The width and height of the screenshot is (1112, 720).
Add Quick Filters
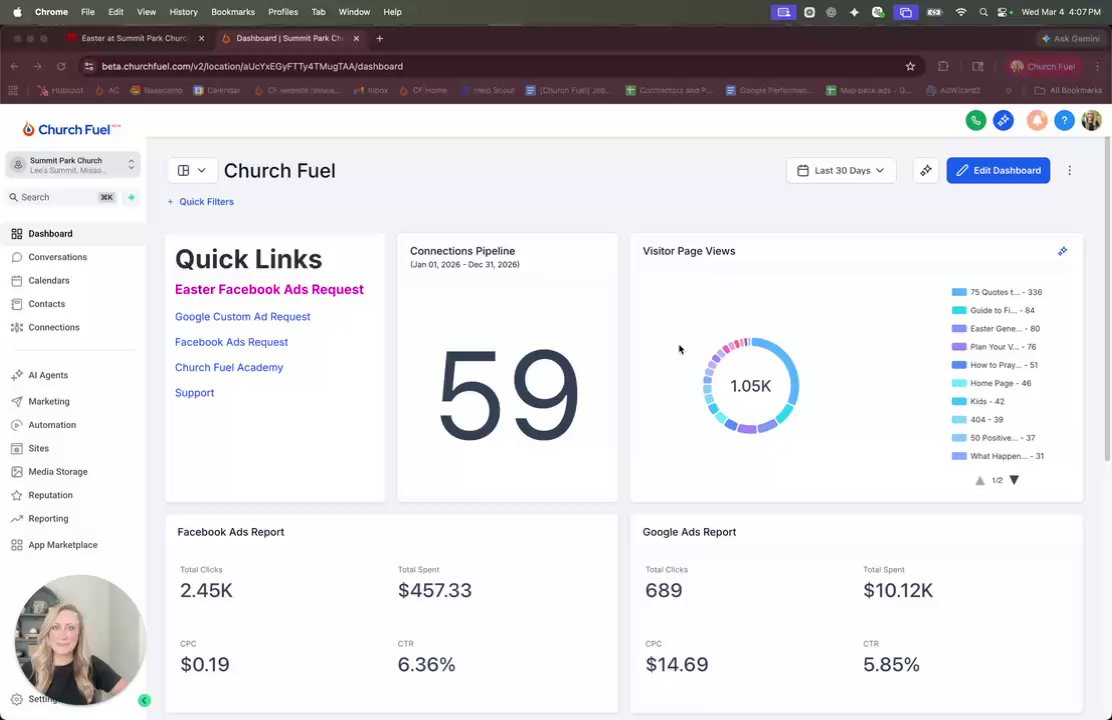pos(200,201)
